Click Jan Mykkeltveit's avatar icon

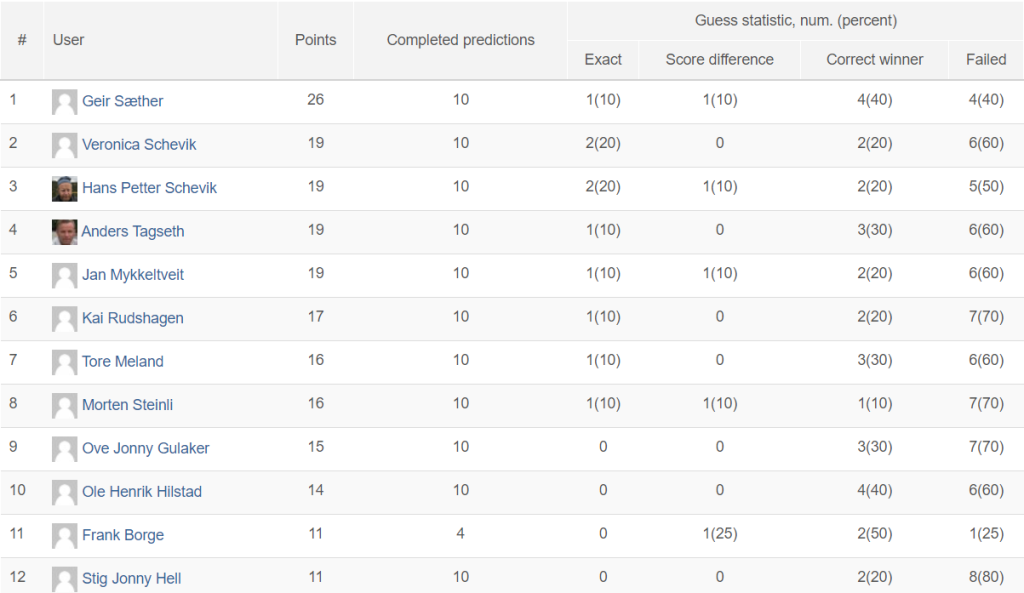[65, 276]
